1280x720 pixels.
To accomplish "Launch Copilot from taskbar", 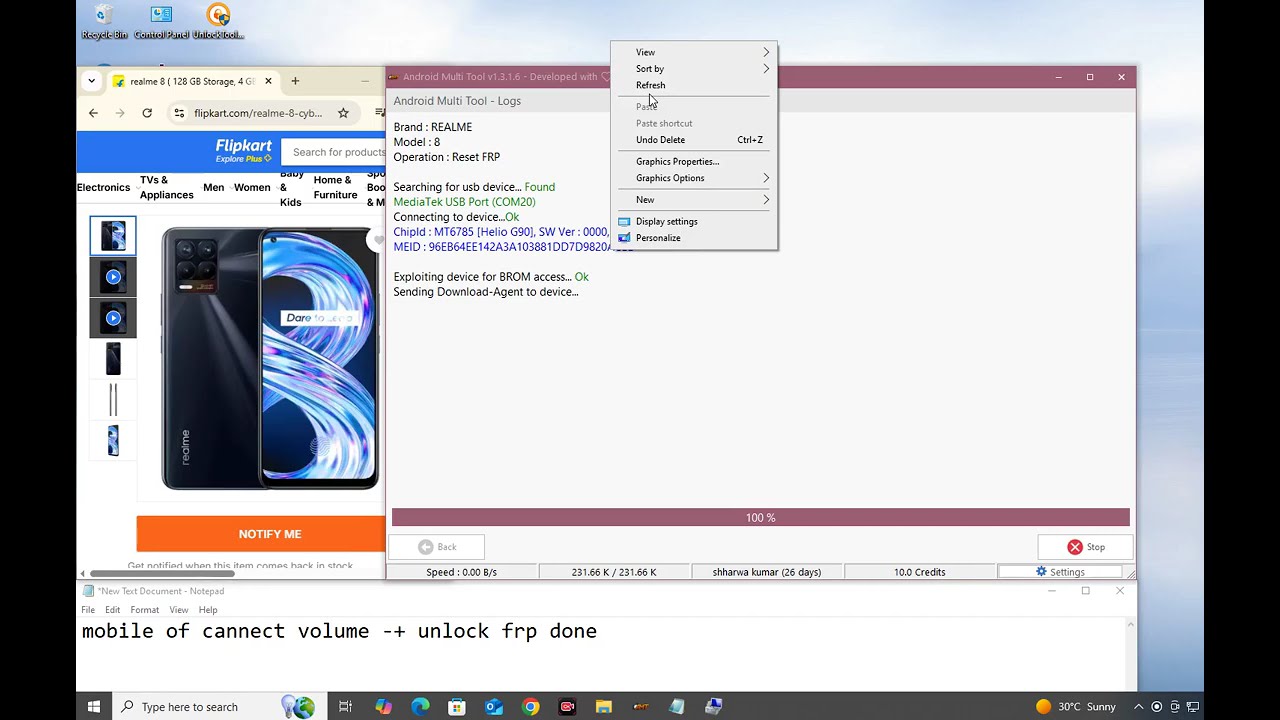I will coord(383,707).
